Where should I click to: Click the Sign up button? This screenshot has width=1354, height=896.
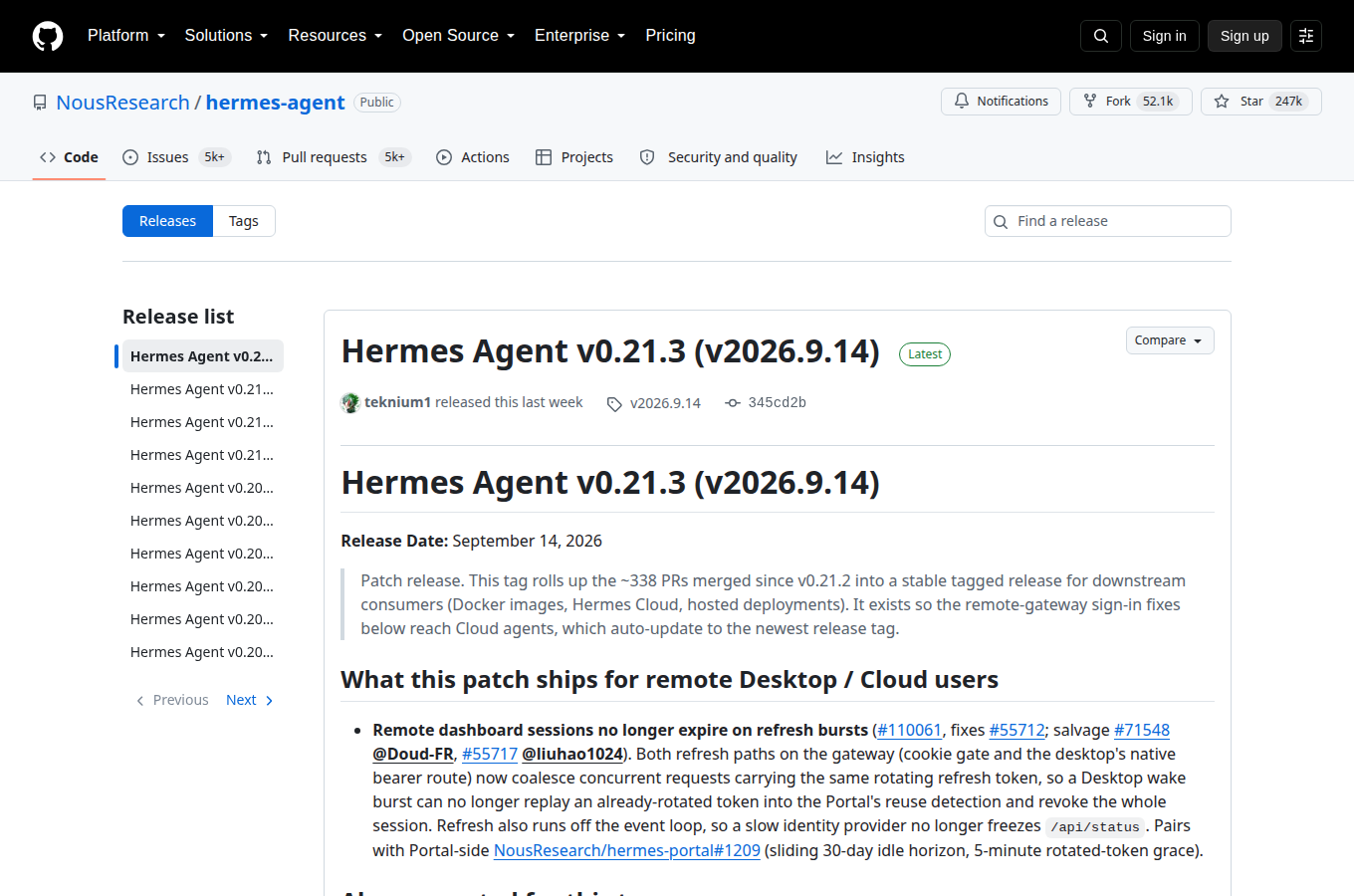(x=1244, y=36)
